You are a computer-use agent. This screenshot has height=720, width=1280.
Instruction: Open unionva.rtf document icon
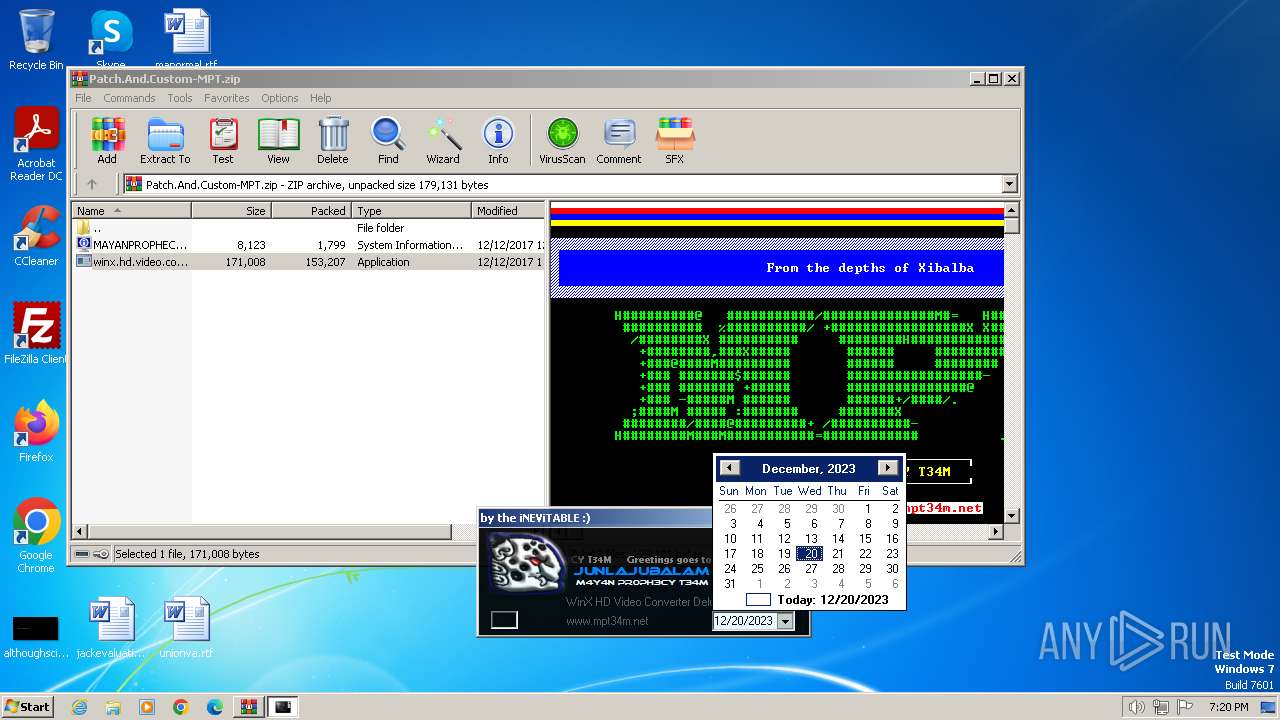(186, 627)
